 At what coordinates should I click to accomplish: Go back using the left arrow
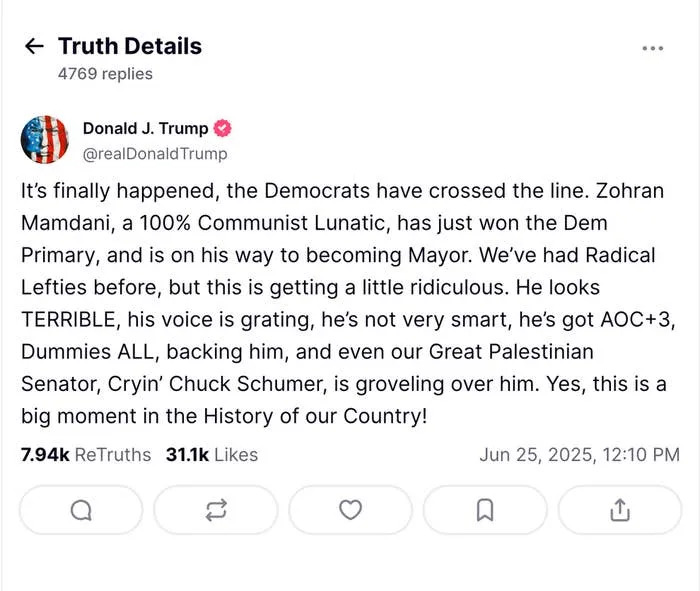[x=34, y=46]
